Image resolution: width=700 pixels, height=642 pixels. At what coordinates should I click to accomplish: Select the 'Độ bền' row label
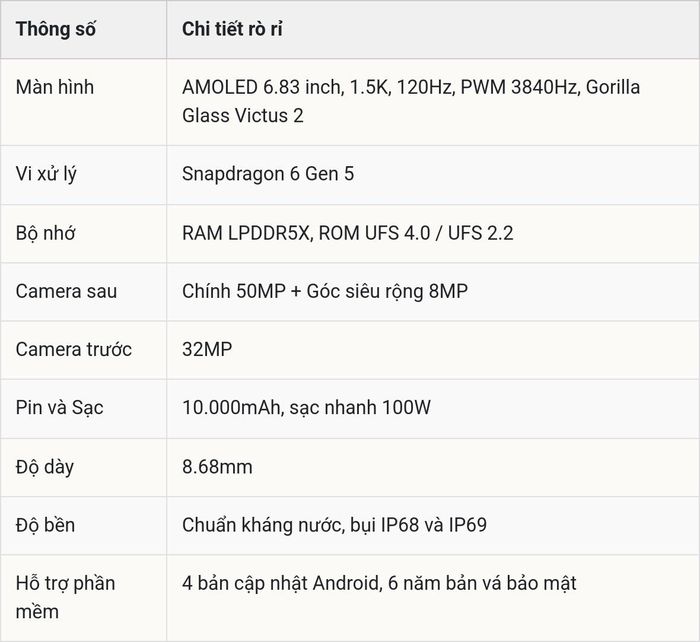tap(45, 525)
